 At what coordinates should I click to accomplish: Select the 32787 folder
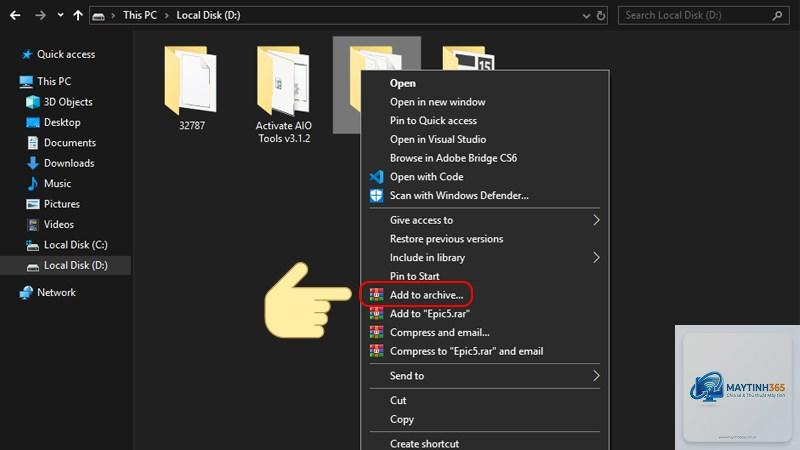point(192,88)
